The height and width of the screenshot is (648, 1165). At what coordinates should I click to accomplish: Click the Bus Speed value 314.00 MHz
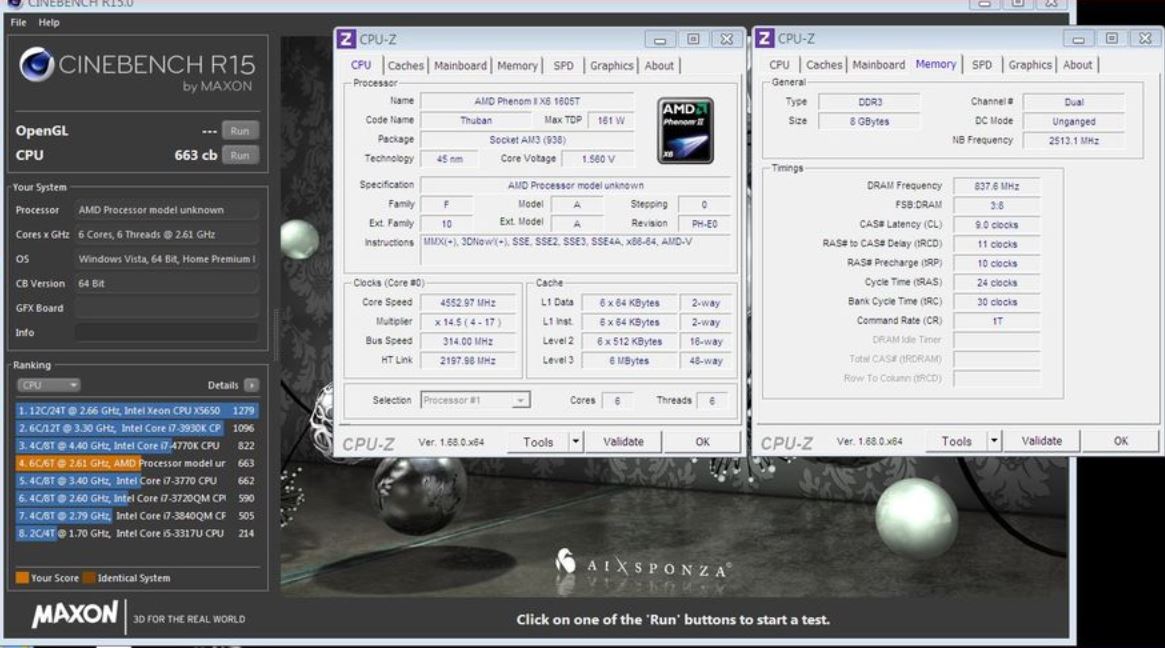pyautogui.click(x=467, y=341)
